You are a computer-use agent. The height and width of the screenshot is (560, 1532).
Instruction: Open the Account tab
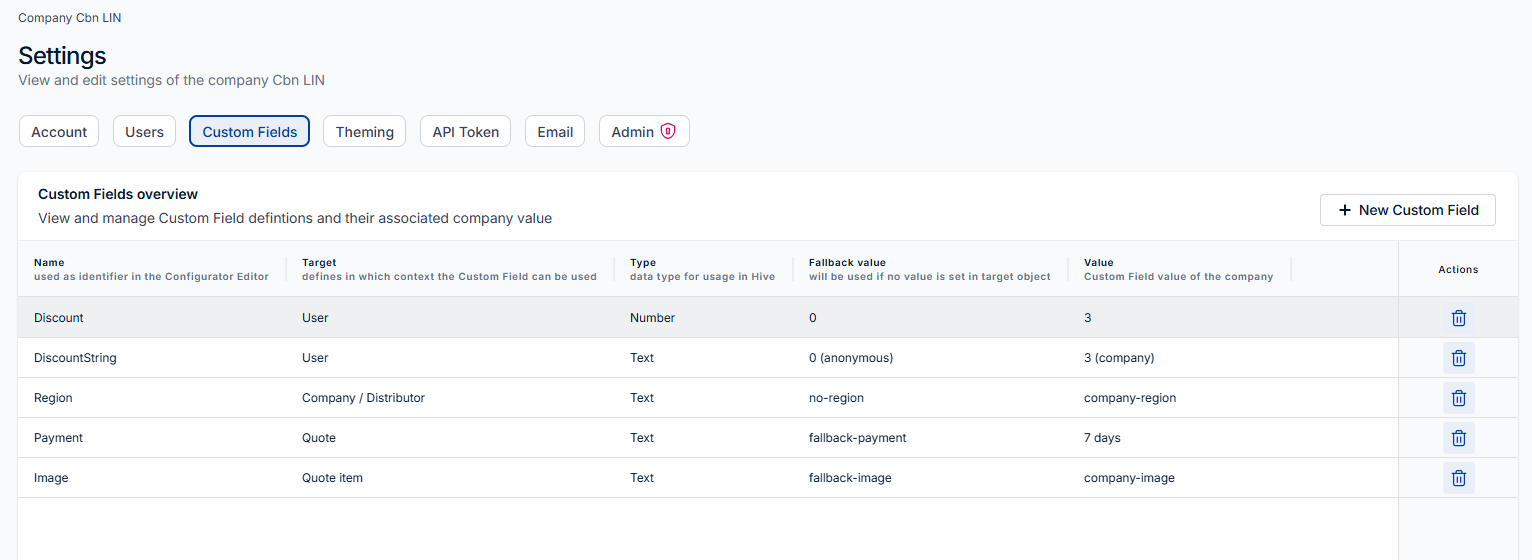point(59,132)
